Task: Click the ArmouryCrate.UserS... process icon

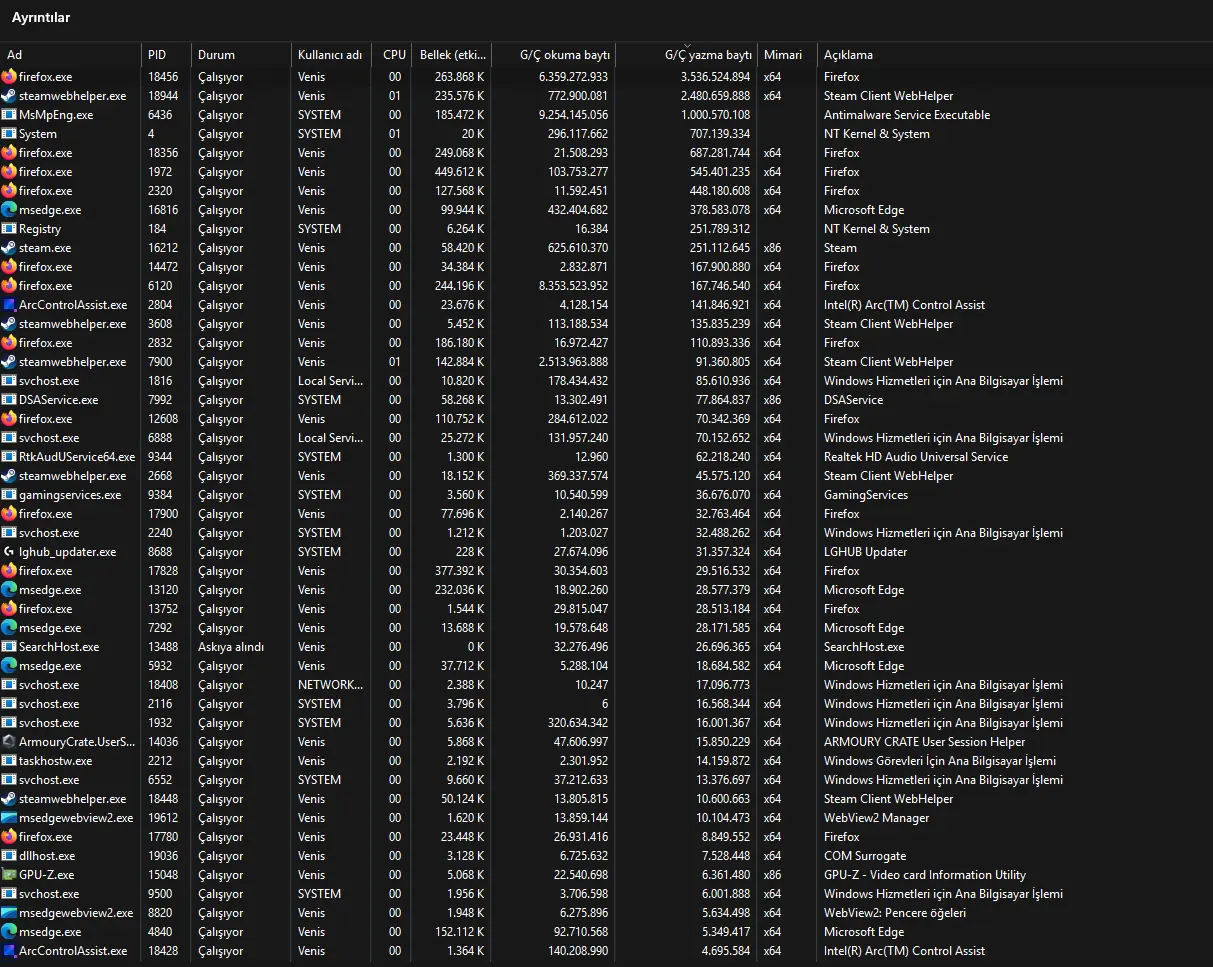Action: click(9, 742)
